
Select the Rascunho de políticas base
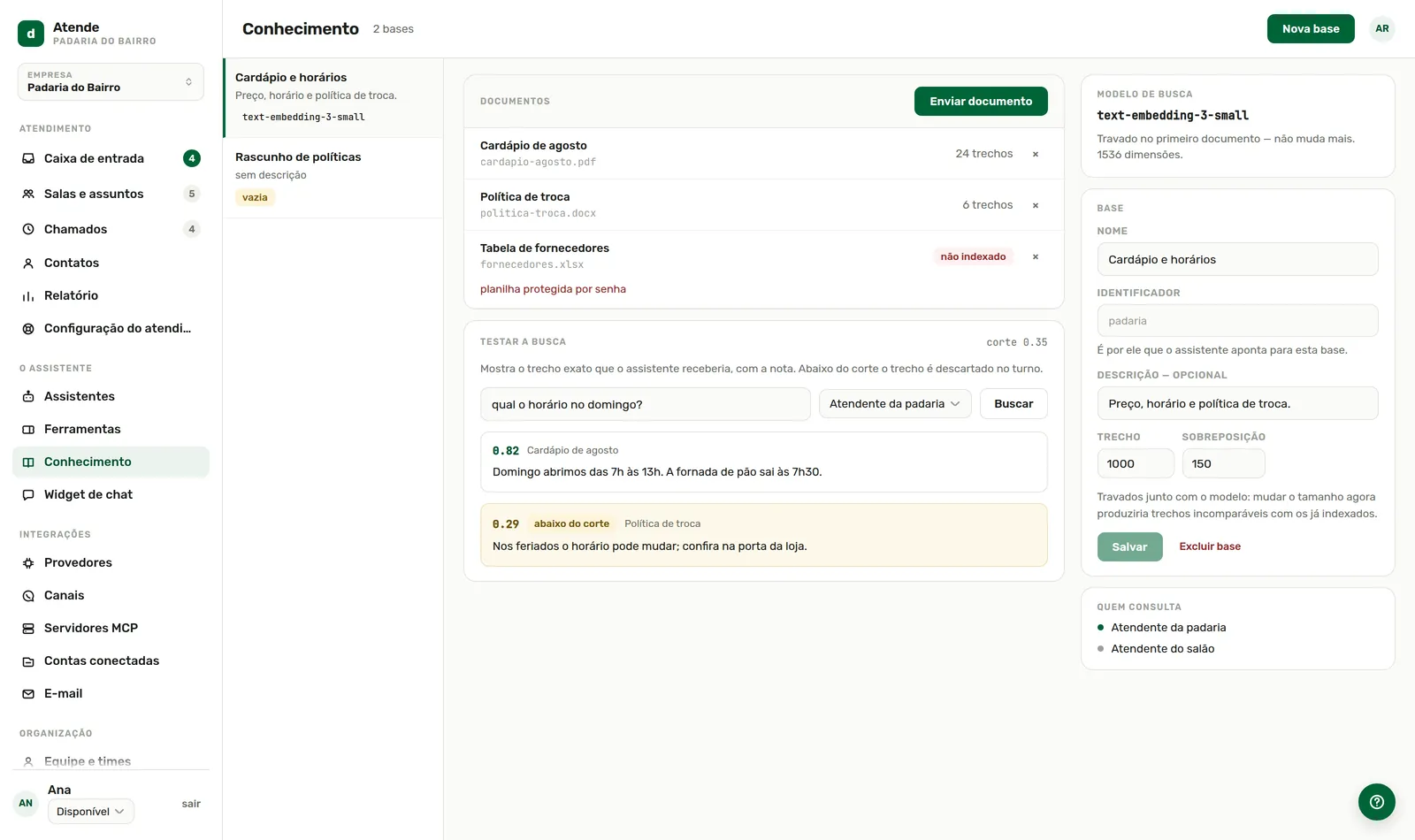click(333, 178)
